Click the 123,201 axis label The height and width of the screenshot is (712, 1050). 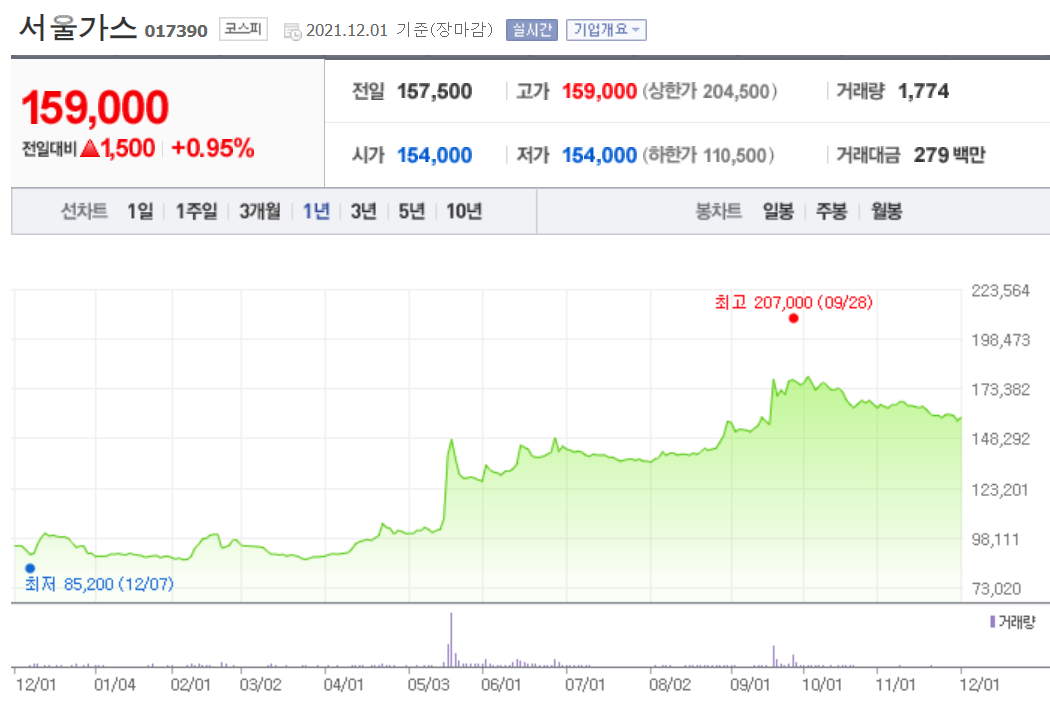click(1000, 490)
